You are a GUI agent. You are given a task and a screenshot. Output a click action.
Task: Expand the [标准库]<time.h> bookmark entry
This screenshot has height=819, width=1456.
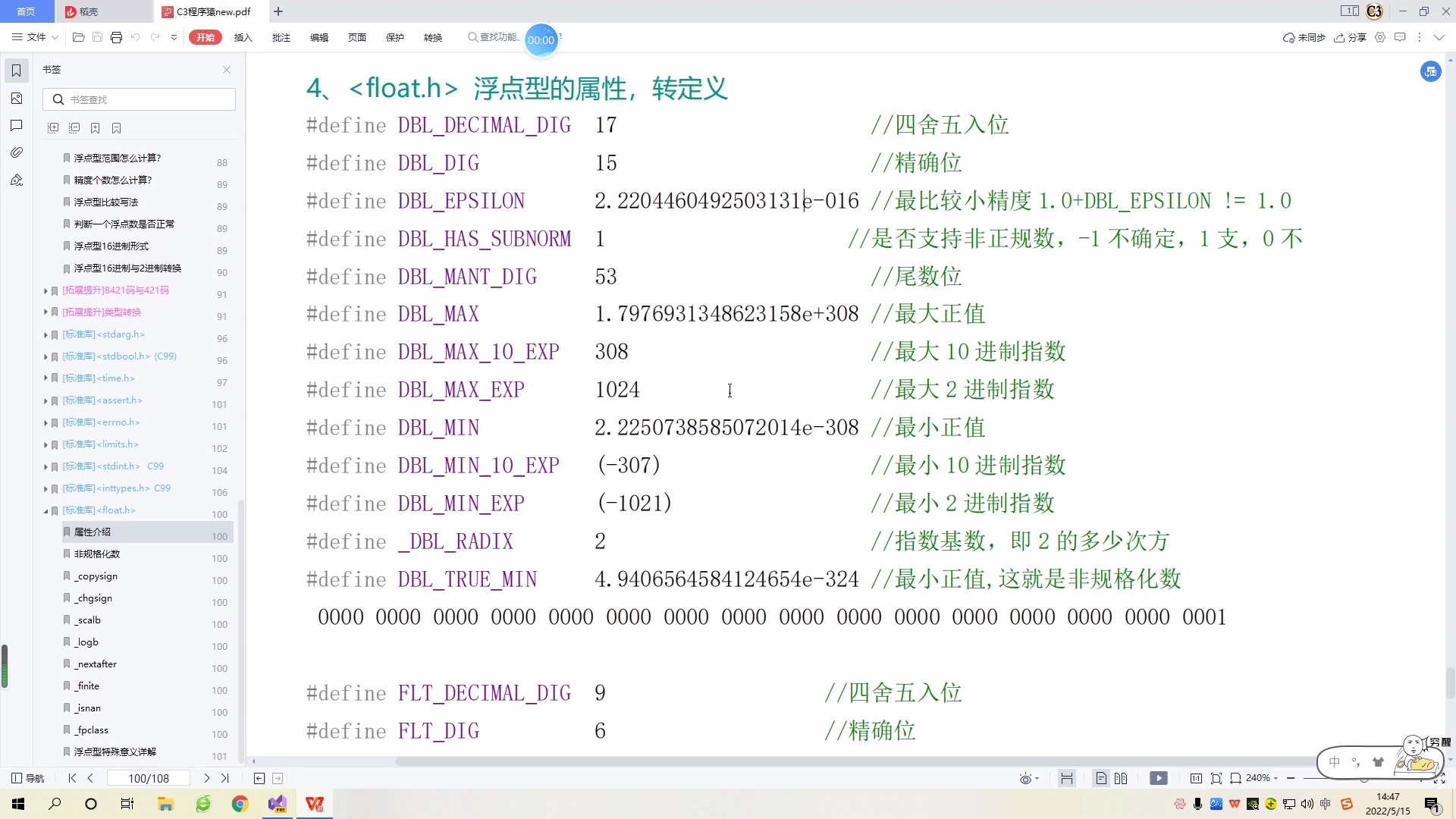click(45, 378)
